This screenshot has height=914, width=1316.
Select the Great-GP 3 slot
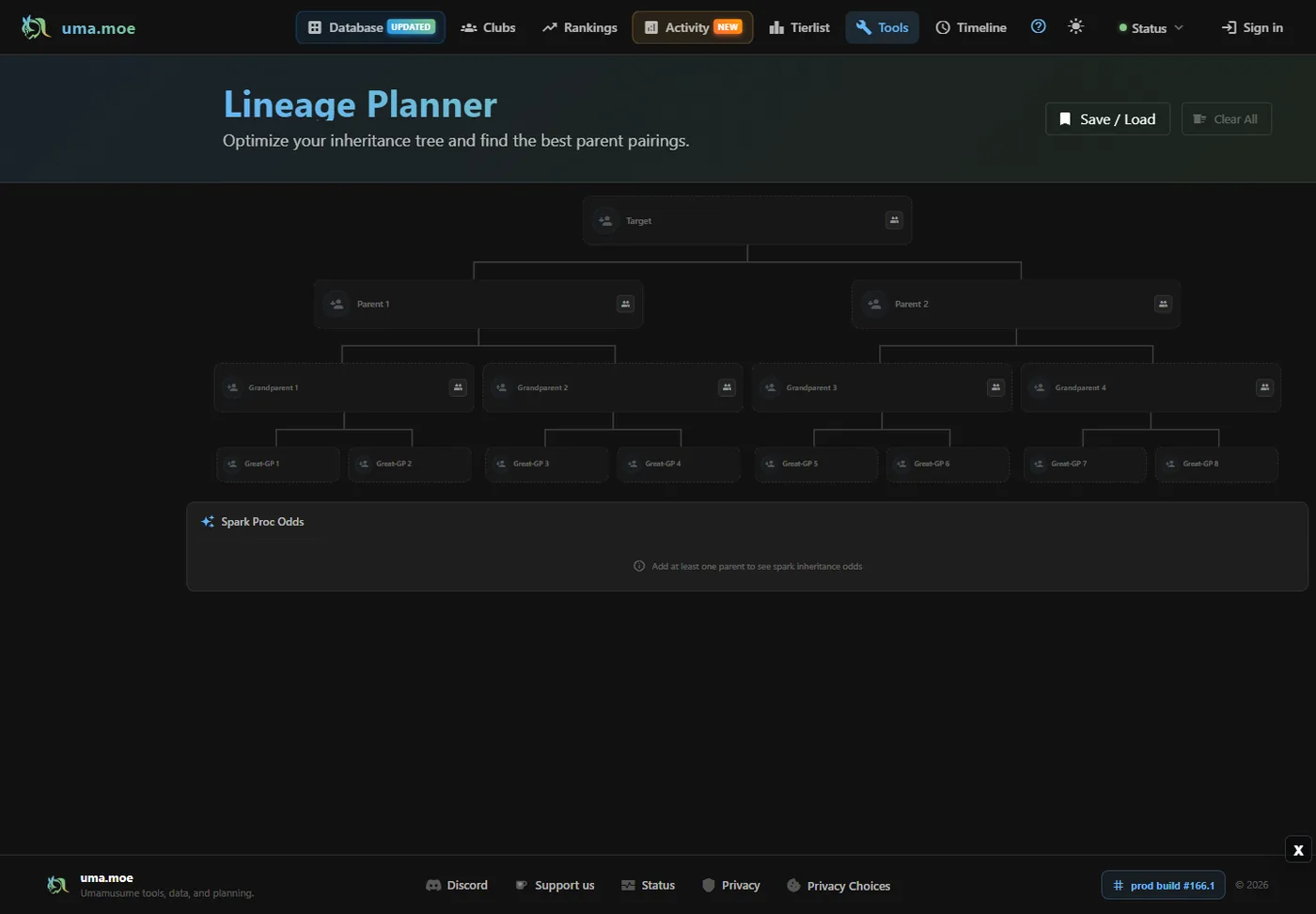(x=547, y=464)
